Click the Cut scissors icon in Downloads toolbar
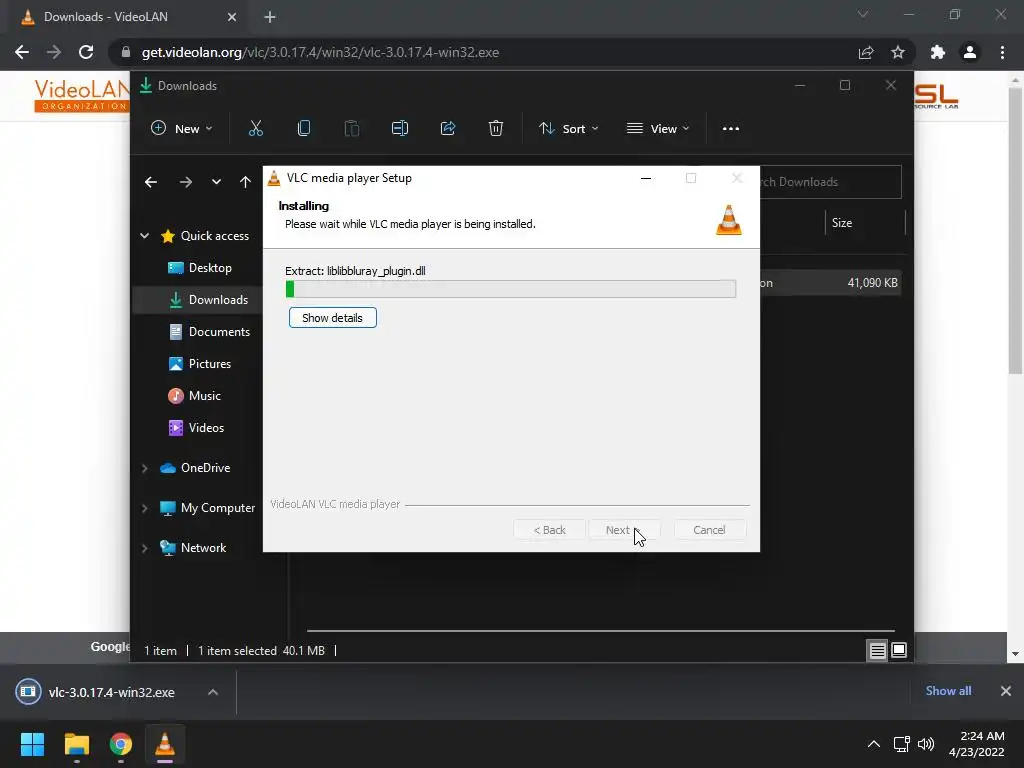 255,129
